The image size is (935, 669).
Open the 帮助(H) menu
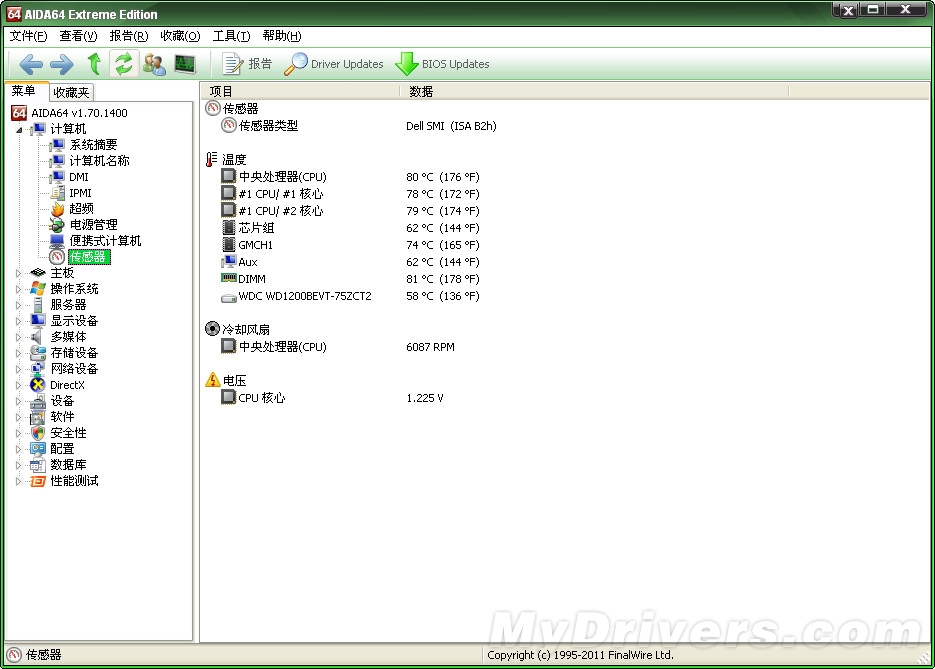tap(282, 36)
